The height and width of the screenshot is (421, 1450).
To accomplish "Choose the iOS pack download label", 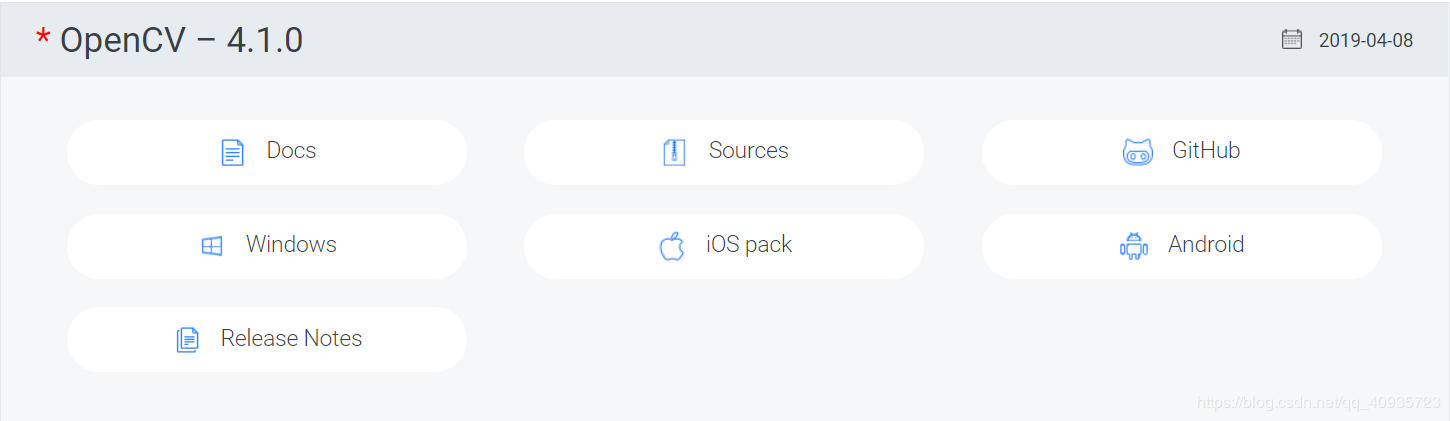I will (x=749, y=245).
